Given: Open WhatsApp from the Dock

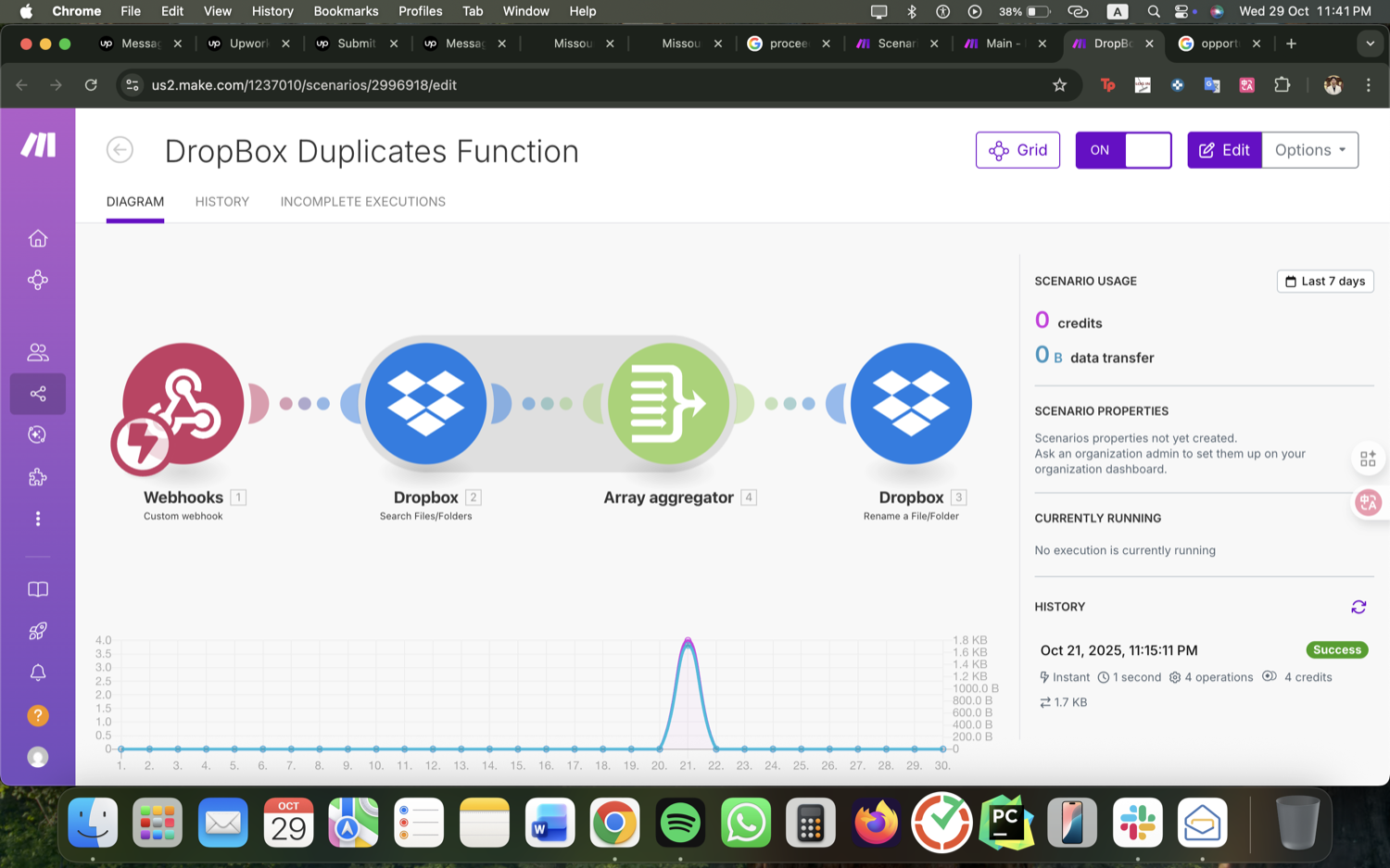Looking at the screenshot, I should [x=745, y=823].
